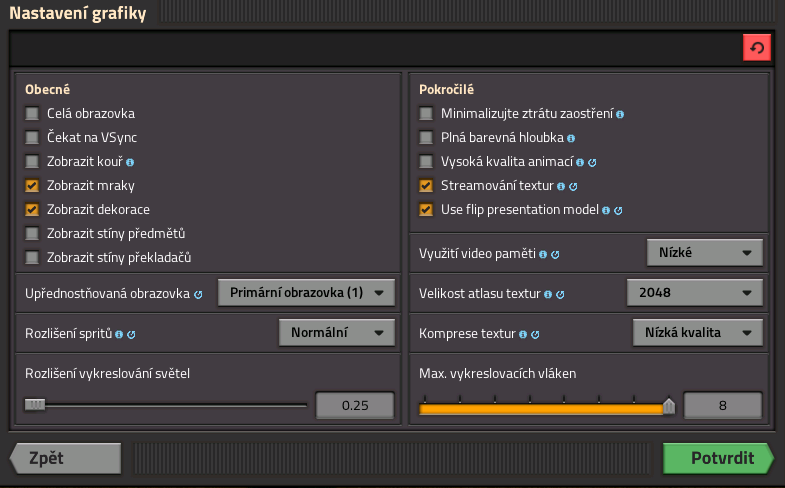Click info icon beside Minimalizujte ztrátu zaostření
785x488 pixels.
(620, 114)
